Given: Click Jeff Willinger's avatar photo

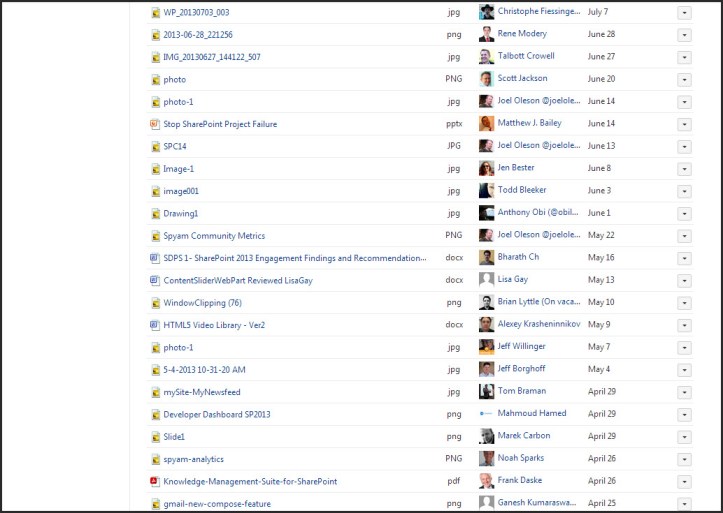Looking at the screenshot, I should 486,347.
